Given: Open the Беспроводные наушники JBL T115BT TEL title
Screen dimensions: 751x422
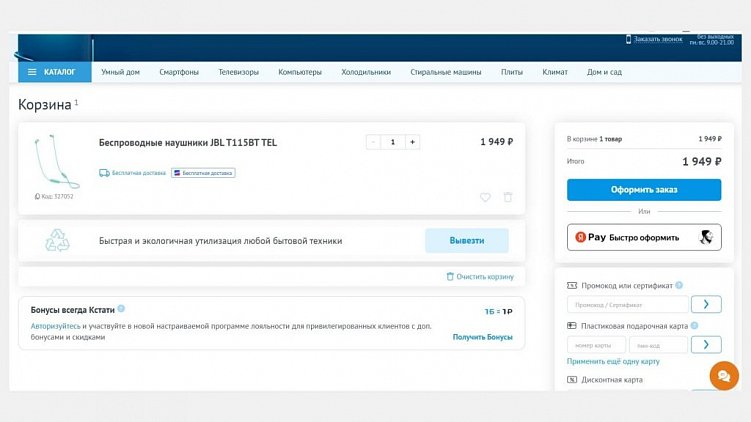Looking at the screenshot, I should click(x=188, y=142).
